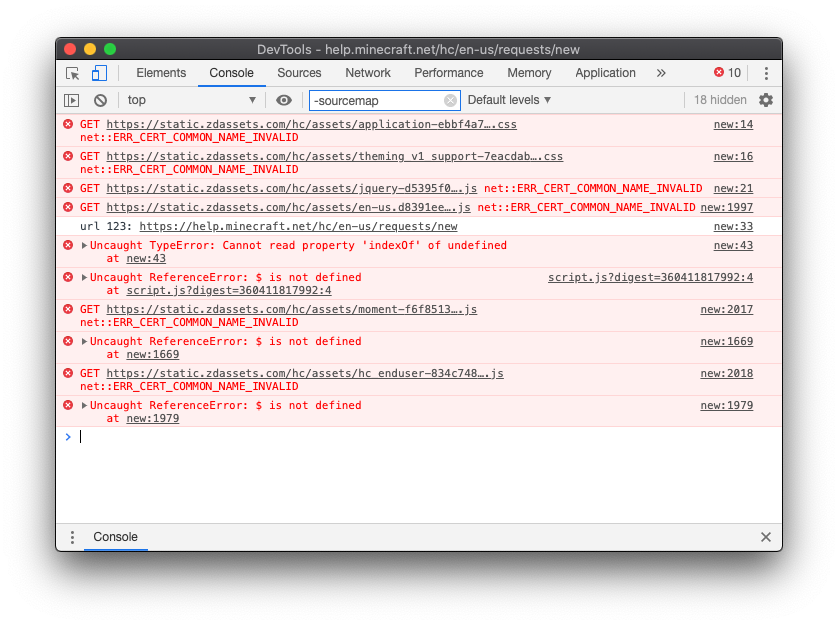Open the moment-f6f8513 js URL
The width and height of the screenshot is (838, 625).
[292, 310]
